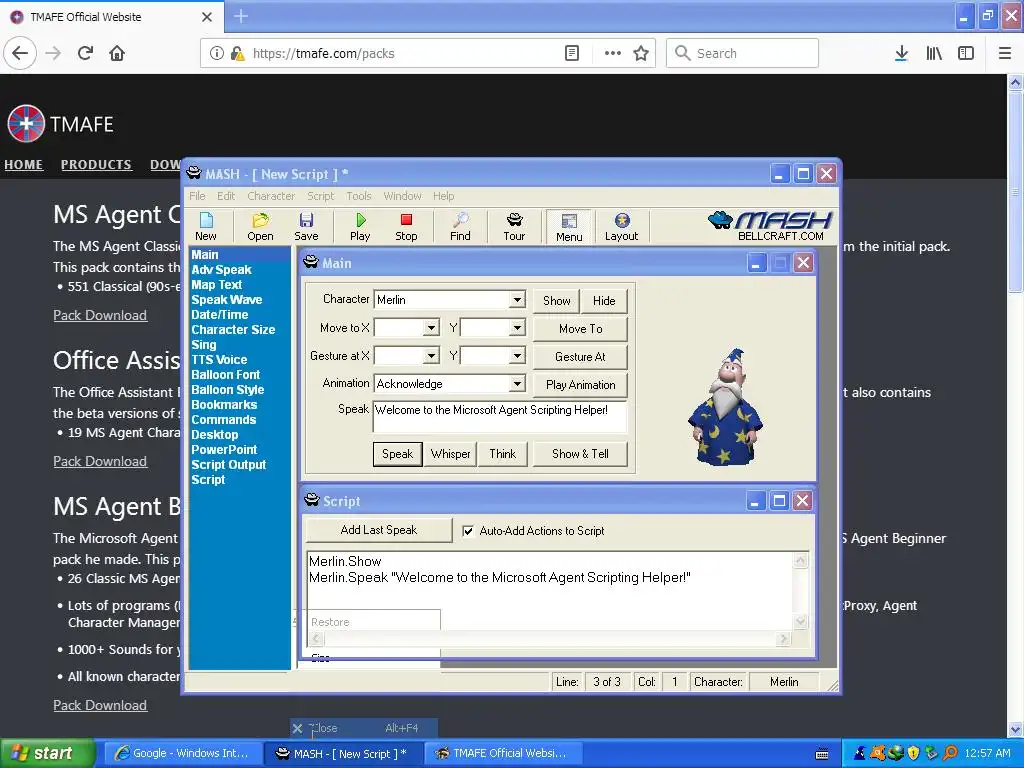Viewport: 1024px width, 768px height.
Task: Select Script Output in the sidebar list
Action: click(229, 465)
